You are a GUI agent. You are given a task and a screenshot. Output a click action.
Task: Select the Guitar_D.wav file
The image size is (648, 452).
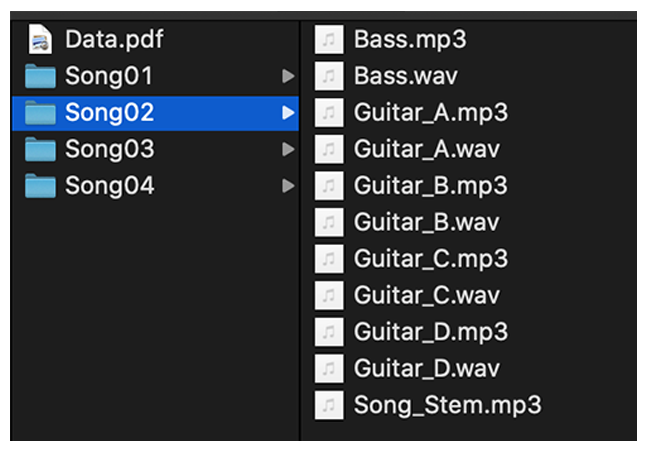click(x=426, y=369)
